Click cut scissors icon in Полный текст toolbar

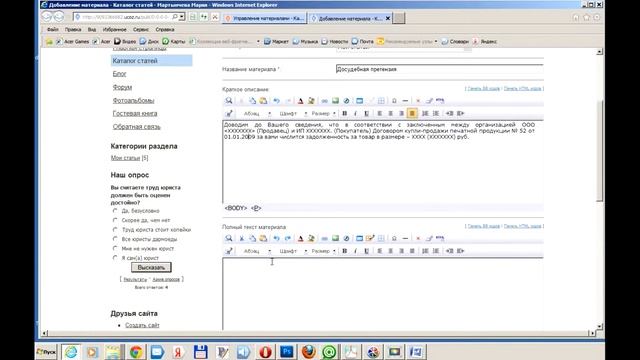(241, 238)
